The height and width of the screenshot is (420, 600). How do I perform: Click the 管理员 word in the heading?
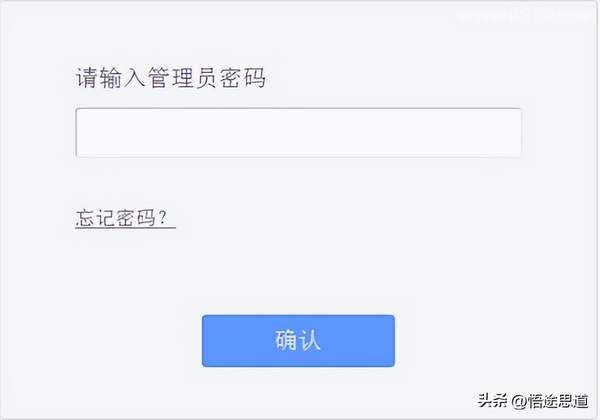coord(183,78)
